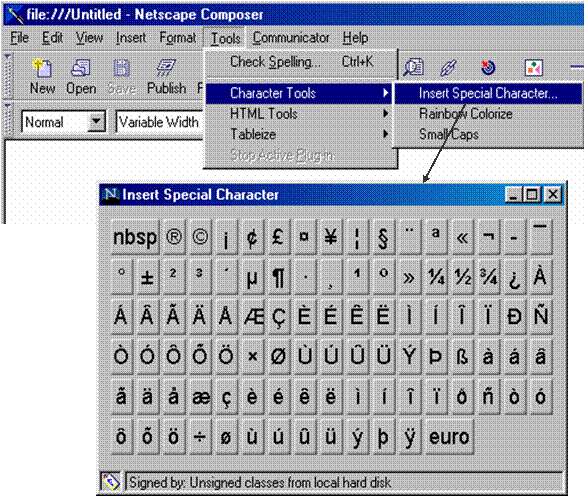Insert the copyright © symbol

pos(200,237)
